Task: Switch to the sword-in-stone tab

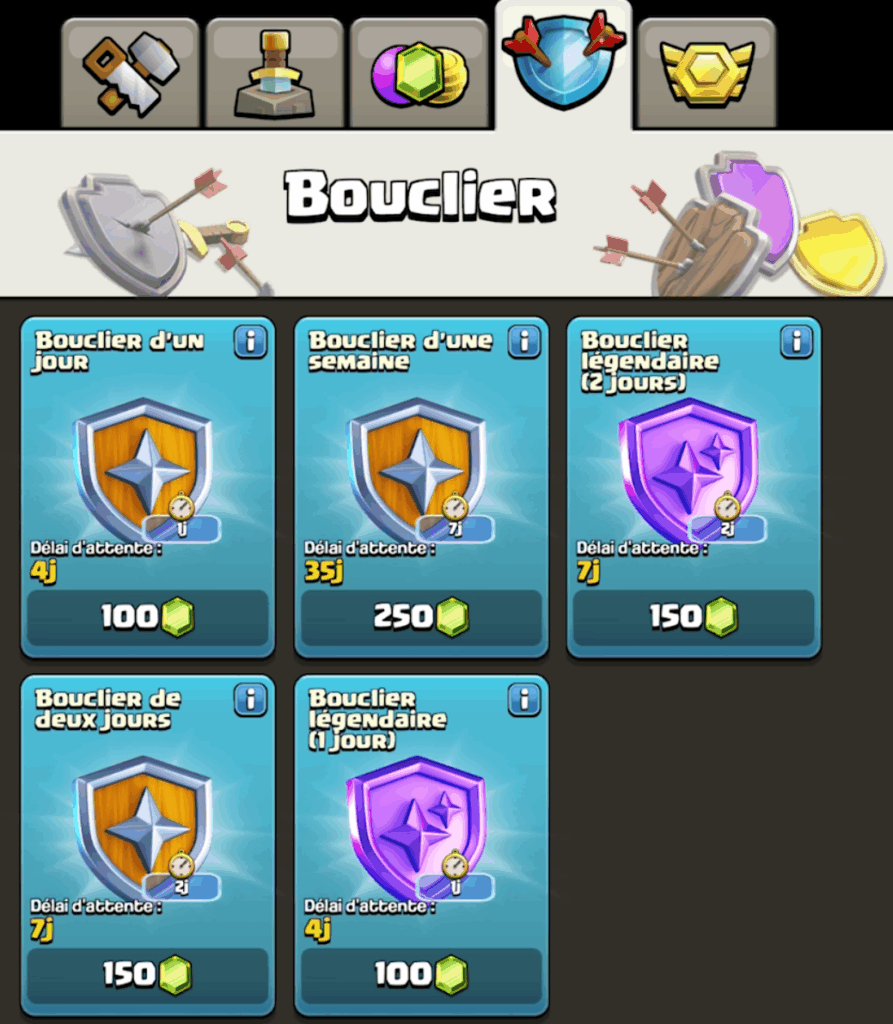Action: tap(274, 73)
